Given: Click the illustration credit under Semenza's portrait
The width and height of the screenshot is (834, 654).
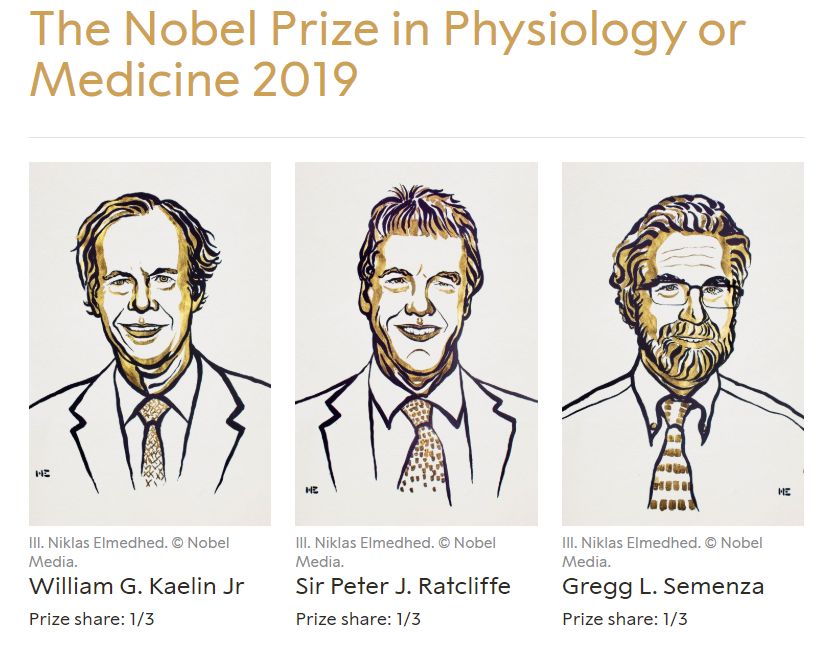Looking at the screenshot, I should 662,552.
